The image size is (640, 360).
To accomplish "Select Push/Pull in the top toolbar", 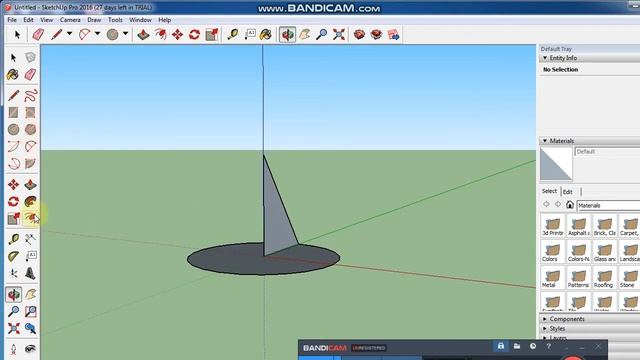I will pyautogui.click(x=143, y=35).
